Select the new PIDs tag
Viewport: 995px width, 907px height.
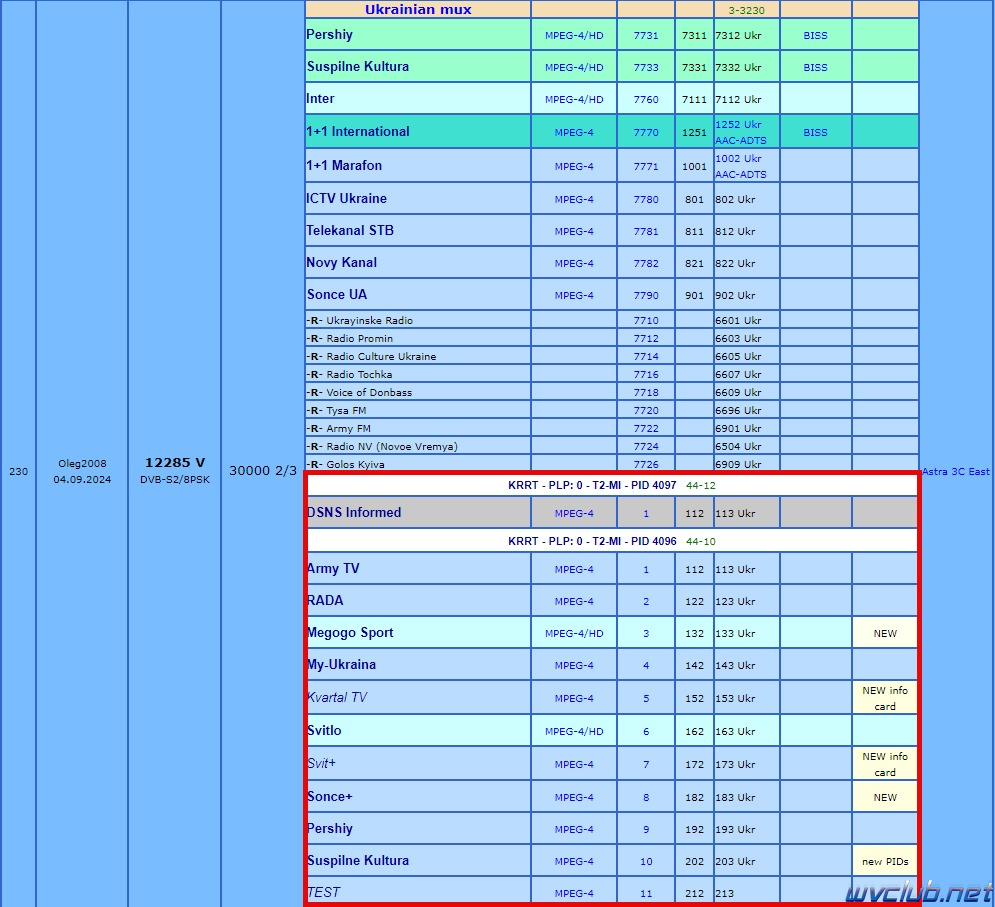coord(885,861)
